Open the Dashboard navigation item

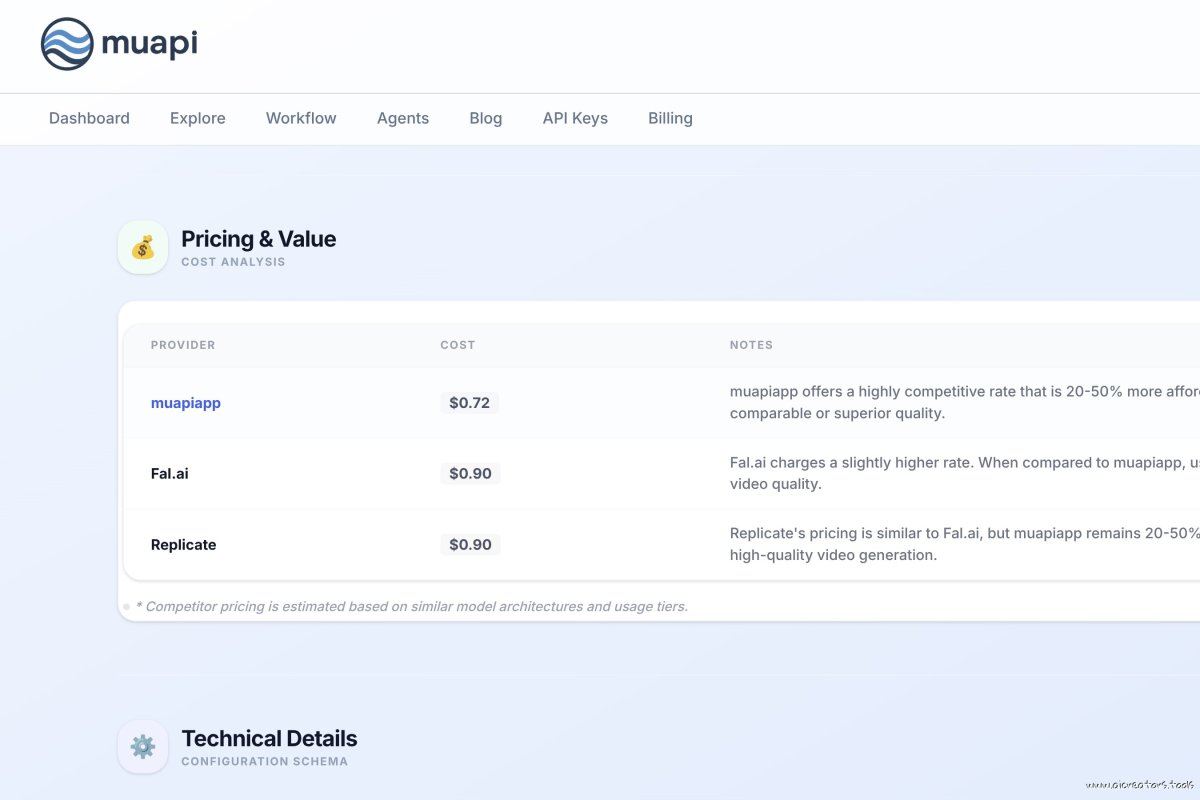coord(89,118)
